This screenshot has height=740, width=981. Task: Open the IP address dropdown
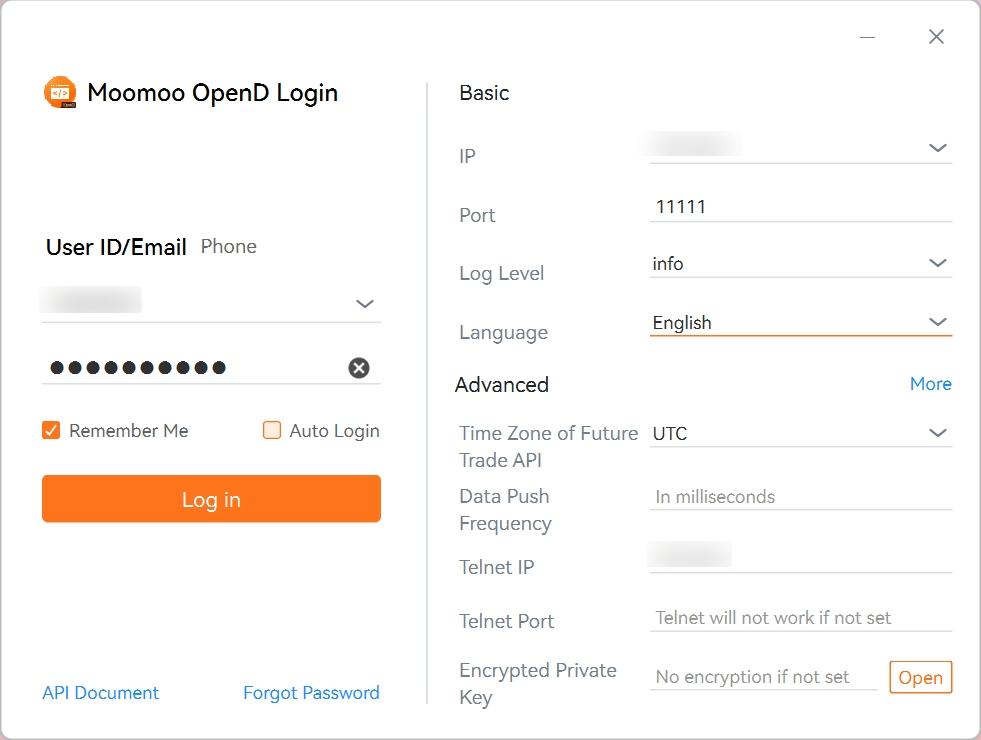[x=937, y=148]
